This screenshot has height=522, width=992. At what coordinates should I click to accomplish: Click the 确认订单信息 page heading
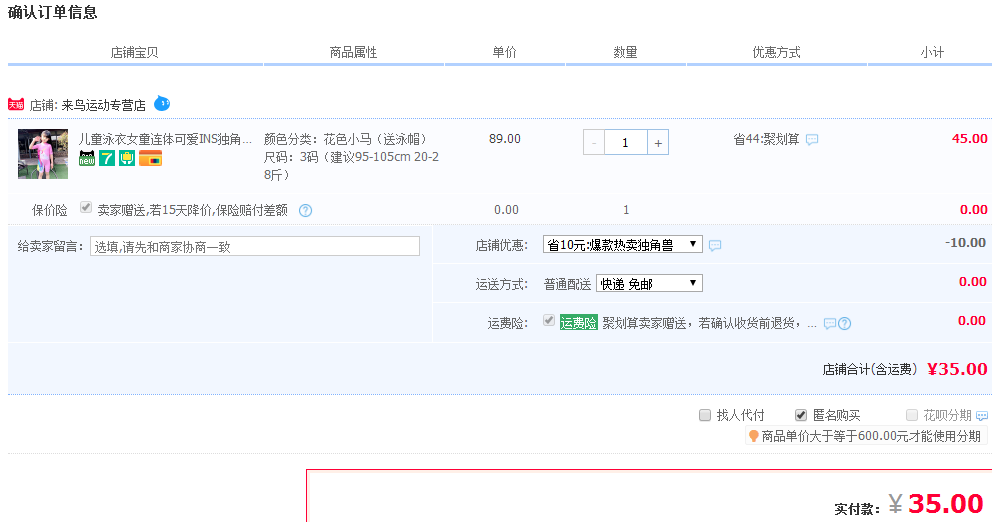53,13
